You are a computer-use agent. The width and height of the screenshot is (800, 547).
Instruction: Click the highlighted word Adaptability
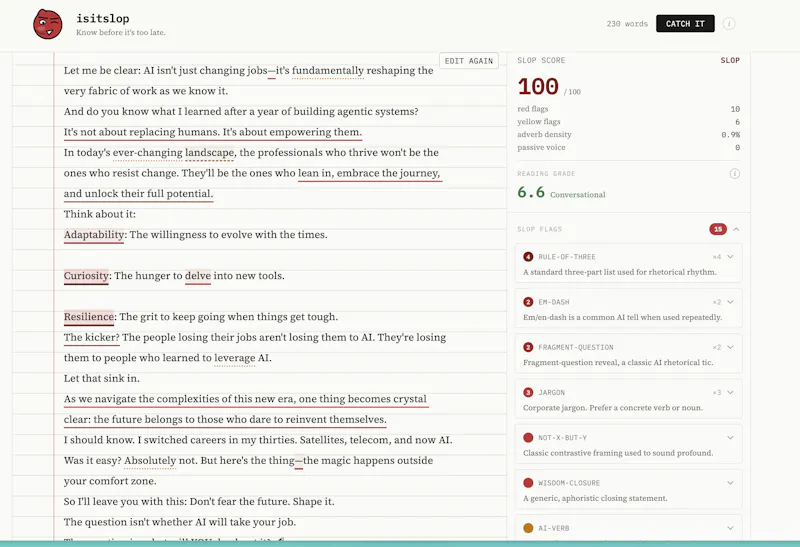[94, 235]
